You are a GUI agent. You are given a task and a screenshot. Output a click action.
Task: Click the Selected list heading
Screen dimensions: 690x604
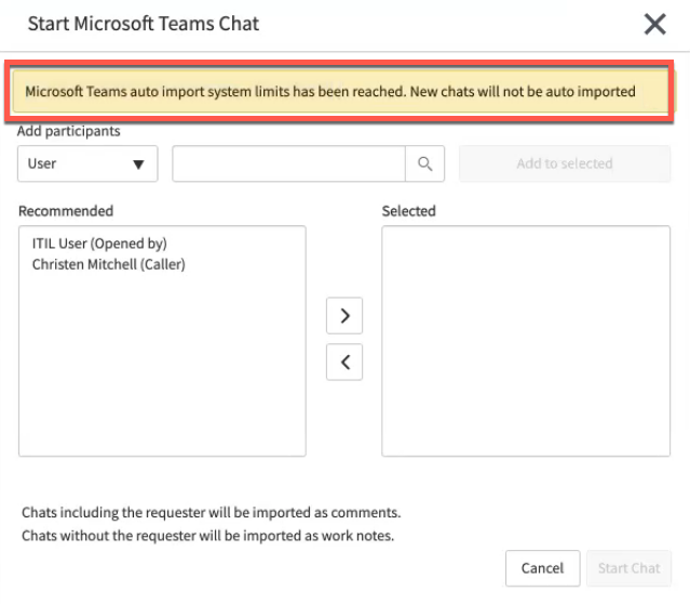tap(409, 211)
